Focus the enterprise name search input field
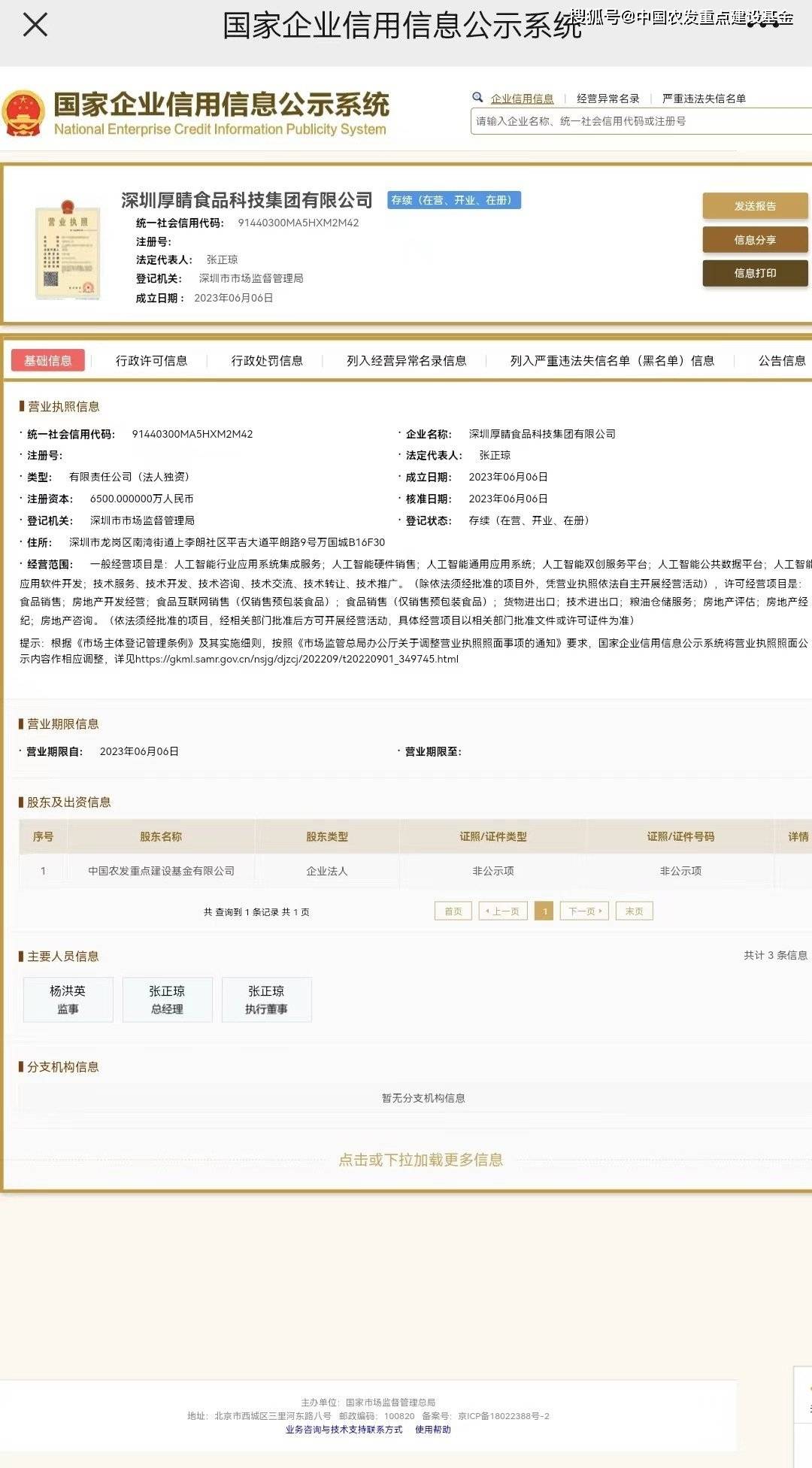This screenshot has height=1468, width=812. (641, 121)
